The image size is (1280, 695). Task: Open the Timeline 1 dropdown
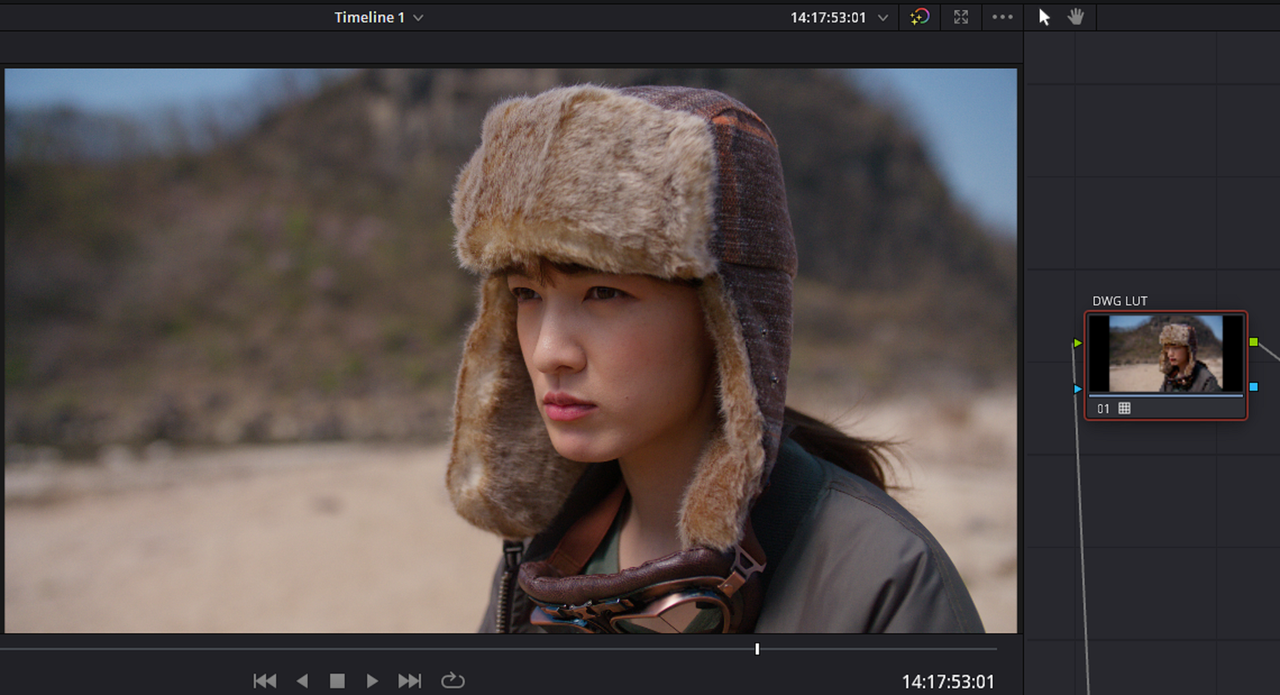[379, 17]
